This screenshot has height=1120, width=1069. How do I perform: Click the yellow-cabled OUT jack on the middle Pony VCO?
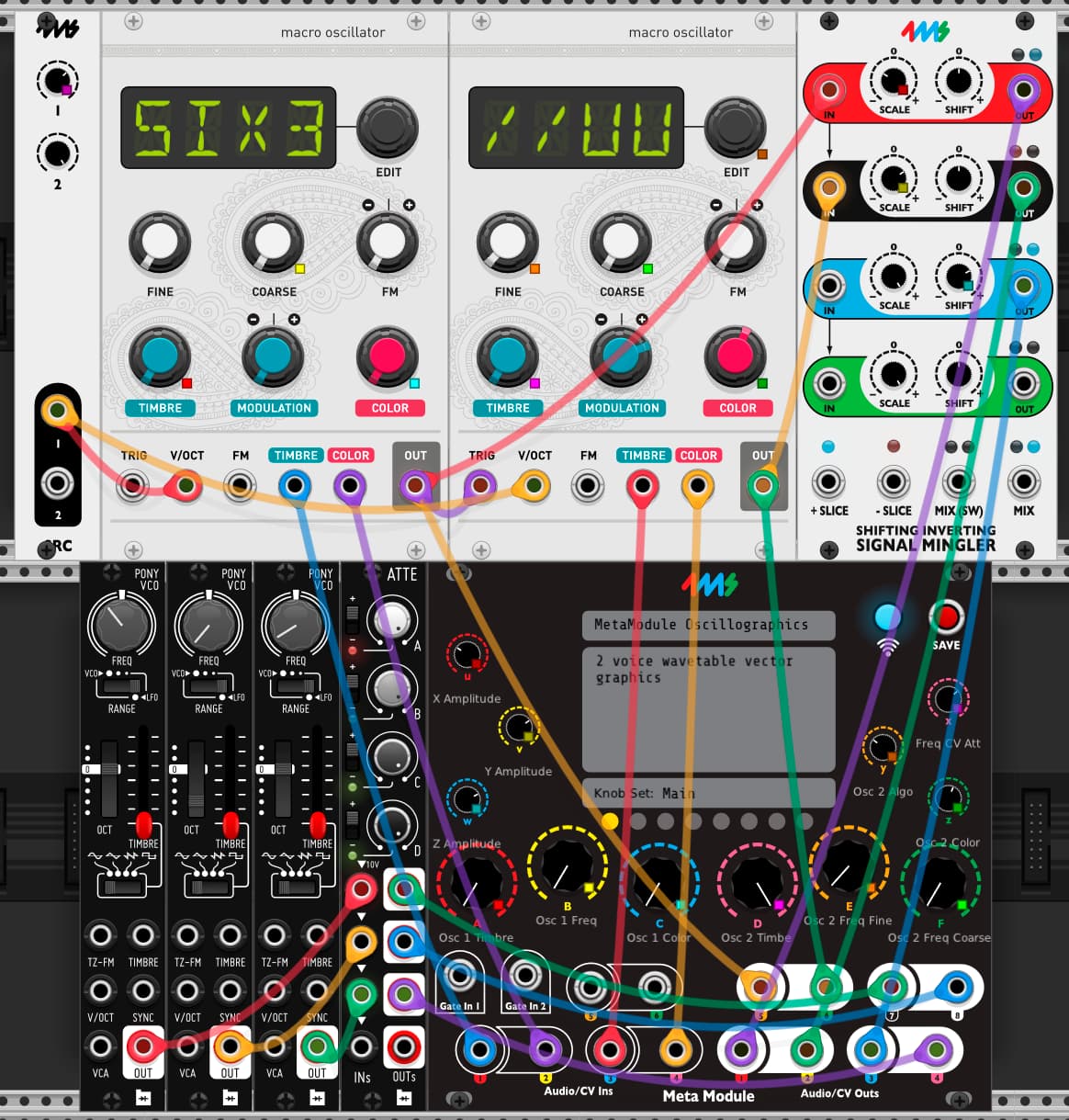(x=230, y=1046)
